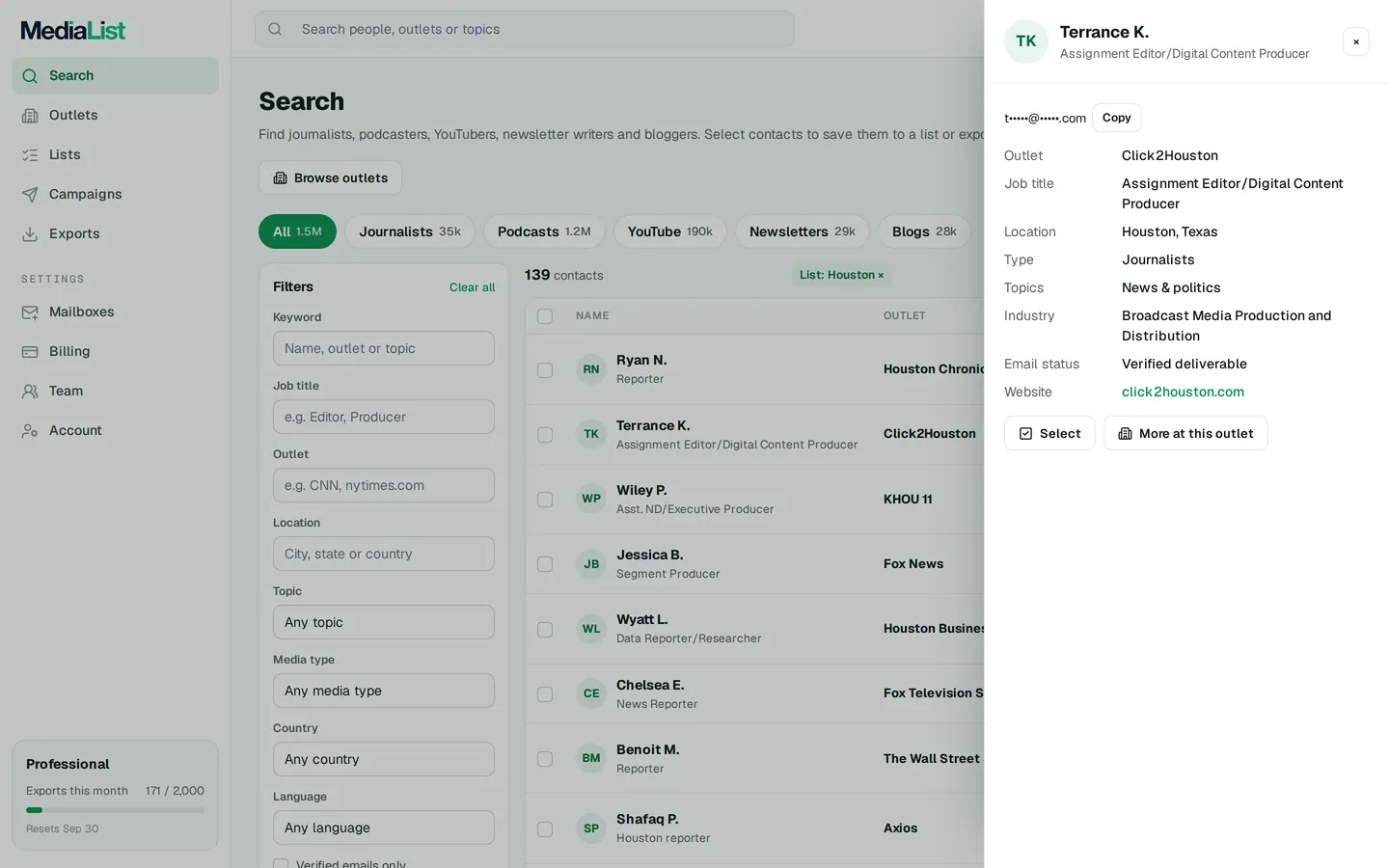Click Axios outlet cell
This screenshot has height=868, width=1389.
click(x=901, y=828)
